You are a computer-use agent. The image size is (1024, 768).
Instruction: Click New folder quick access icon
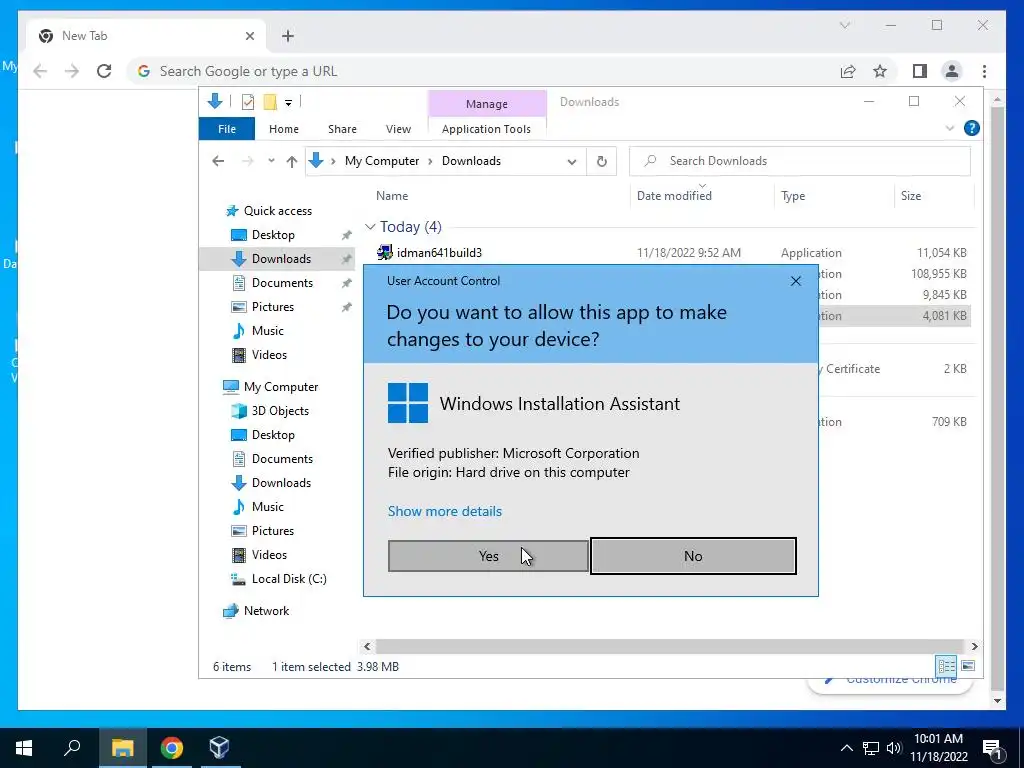pos(270,102)
